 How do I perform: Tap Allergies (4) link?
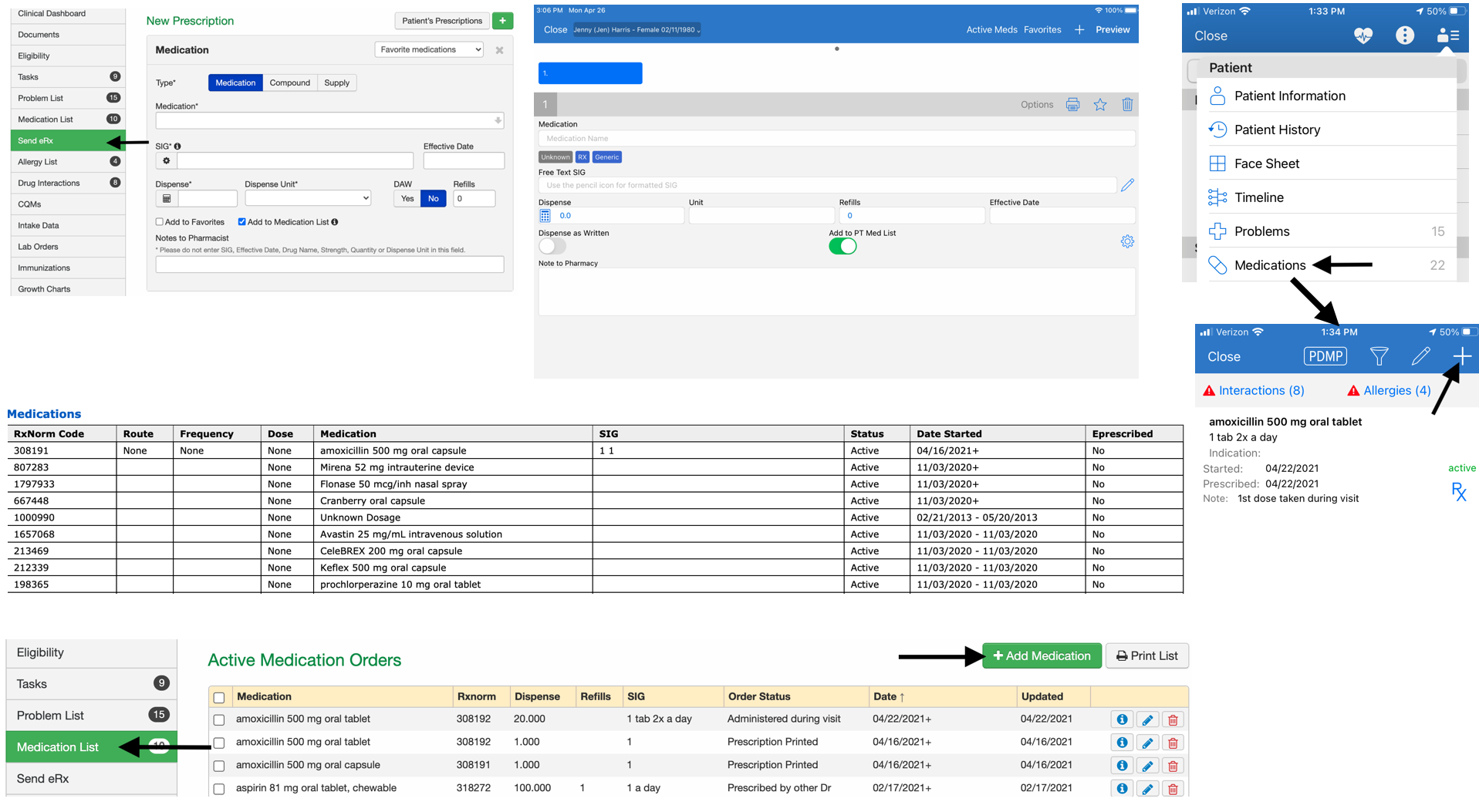pos(1397,391)
